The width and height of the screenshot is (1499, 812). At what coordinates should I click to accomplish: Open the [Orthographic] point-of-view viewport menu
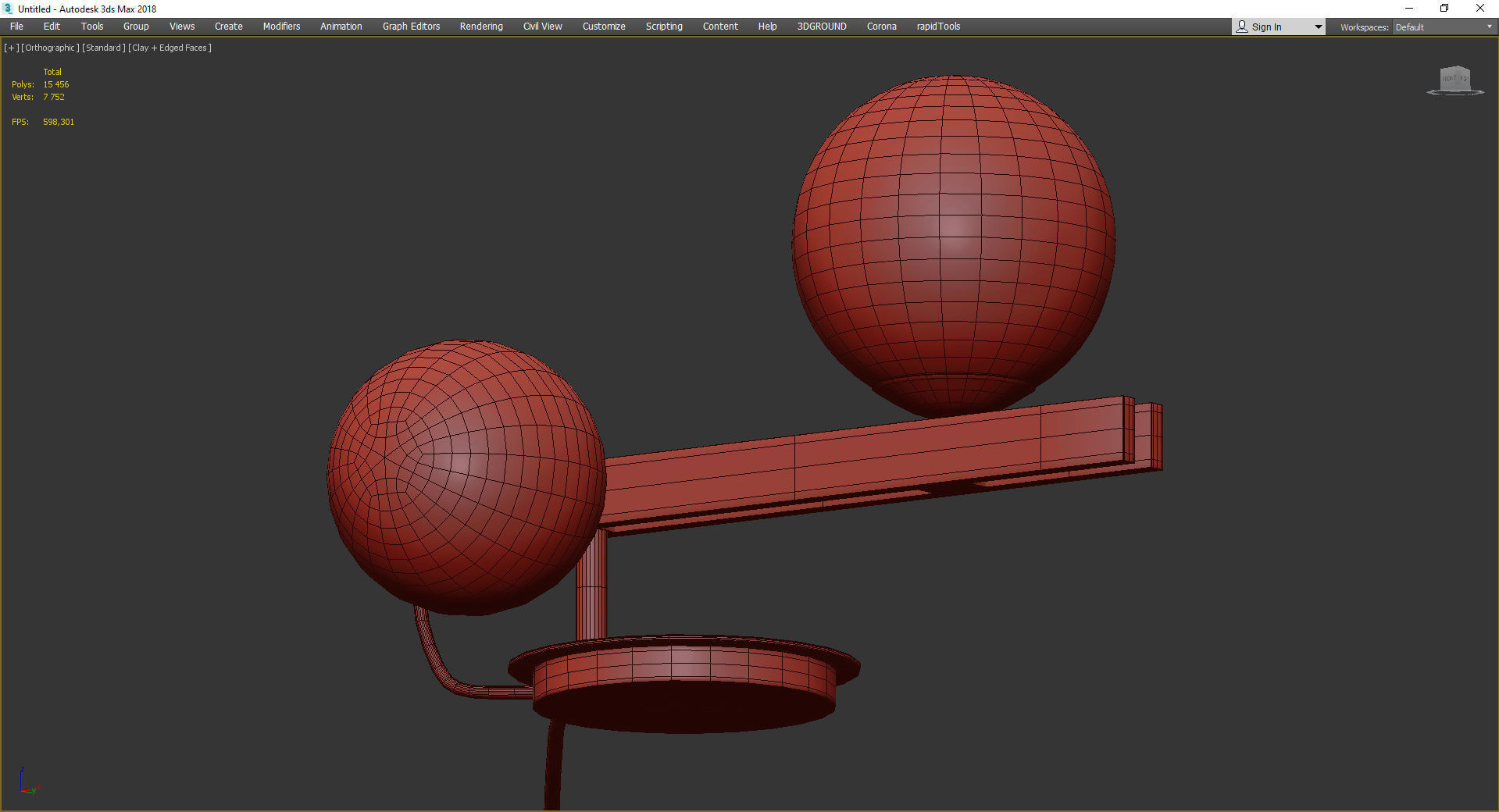point(51,48)
